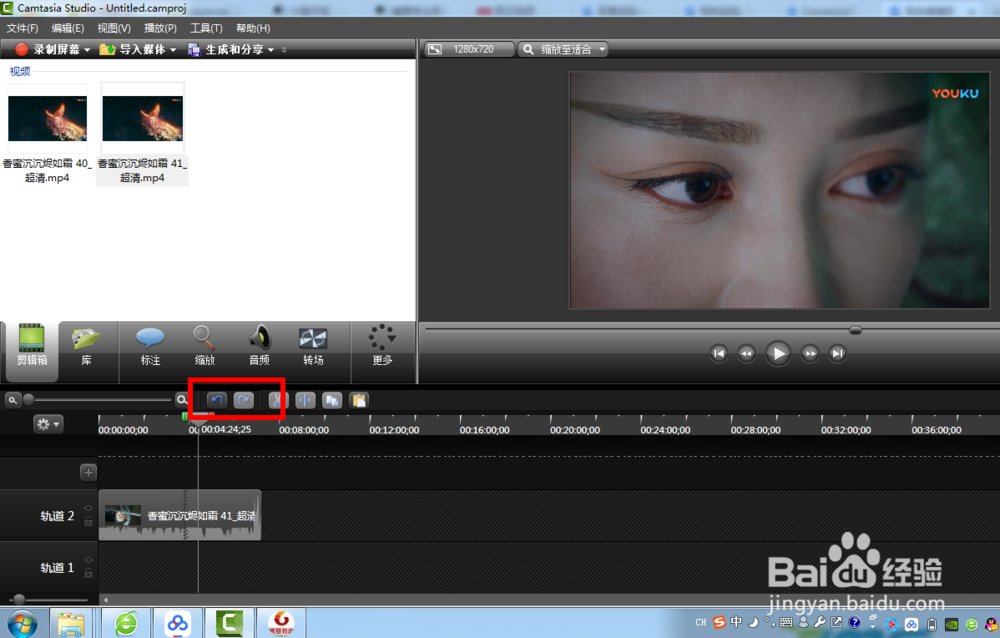1000x638 pixels.
Task: Open timeline settings gear dropdown
Action: (48, 424)
